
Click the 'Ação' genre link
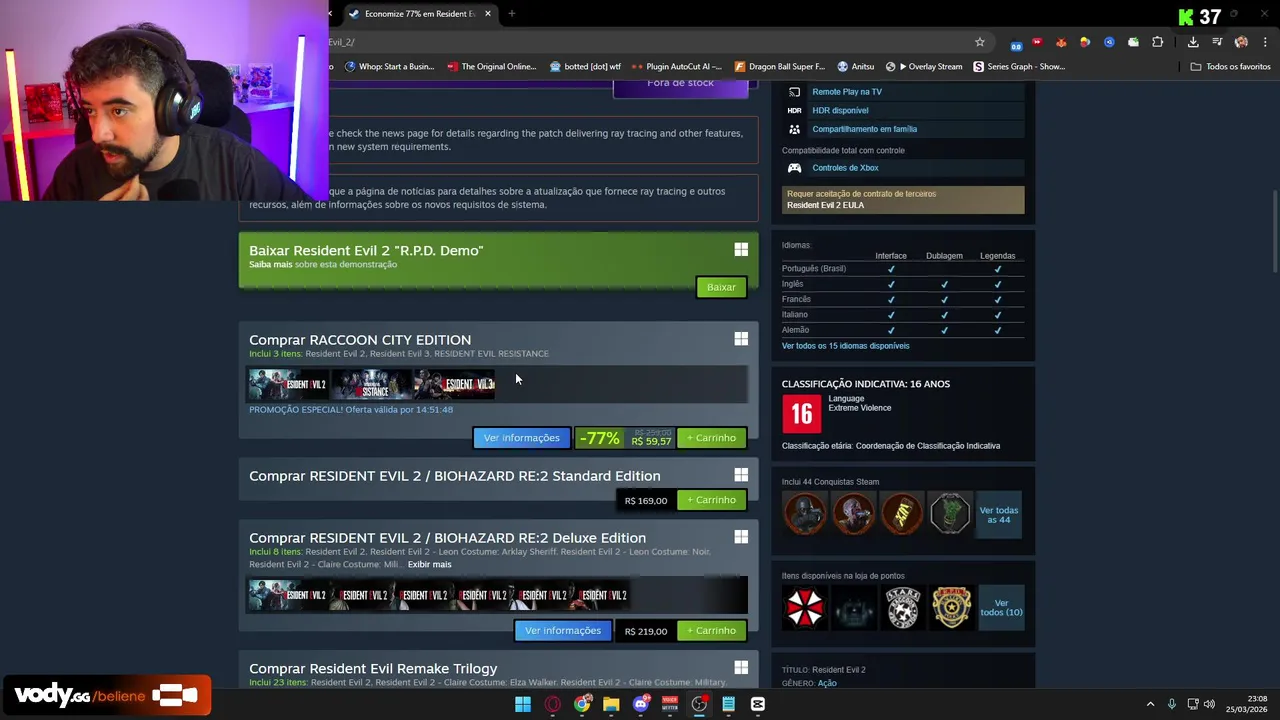827,683
